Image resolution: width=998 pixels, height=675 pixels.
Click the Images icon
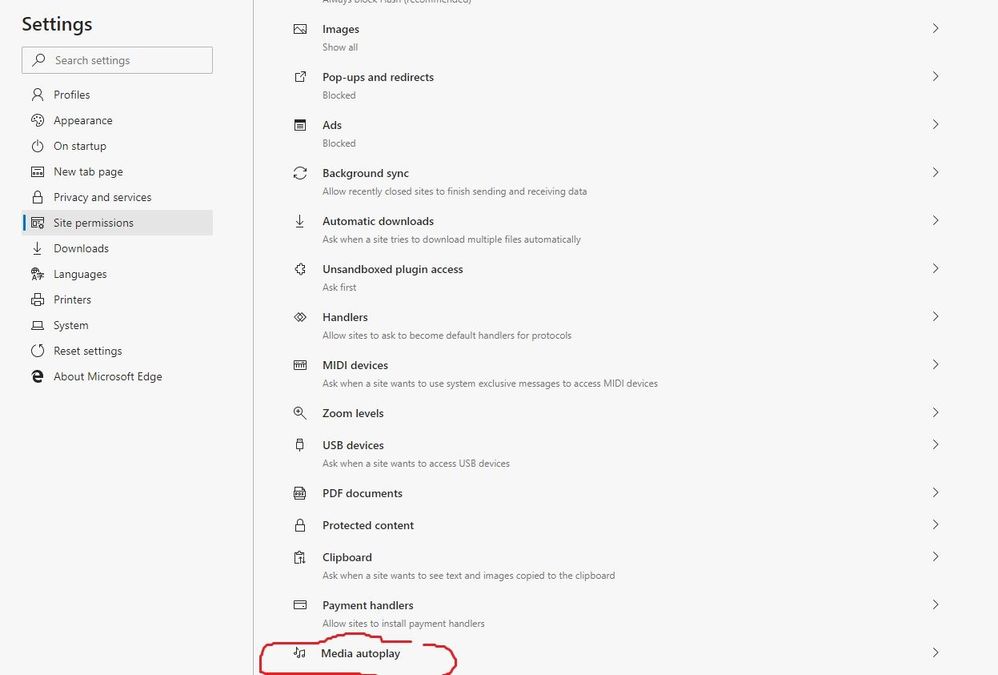tap(300, 29)
